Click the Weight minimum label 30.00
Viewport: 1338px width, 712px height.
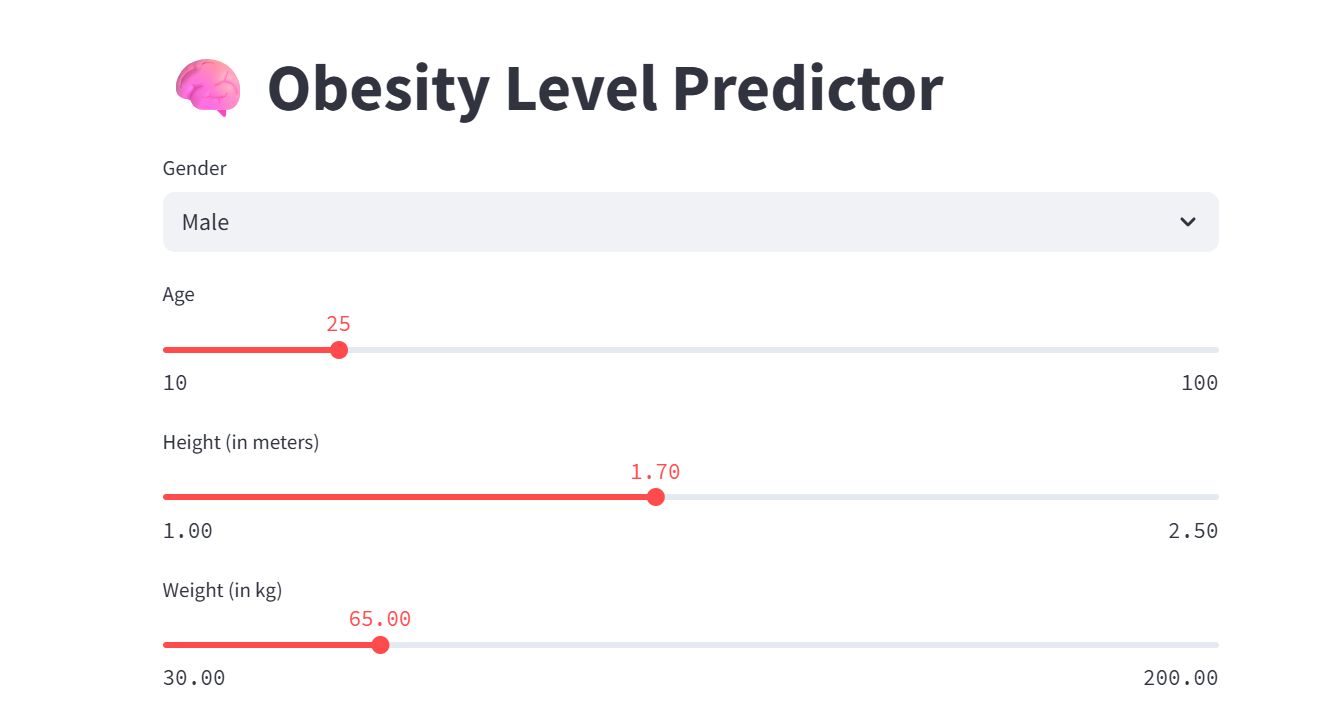click(194, 678)
